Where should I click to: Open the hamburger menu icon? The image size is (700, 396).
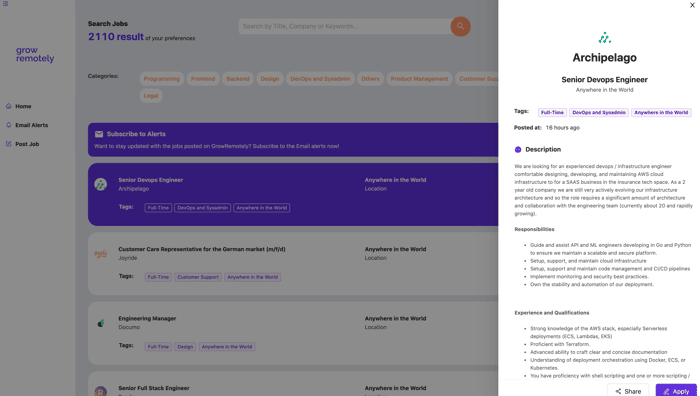[5, 3]
